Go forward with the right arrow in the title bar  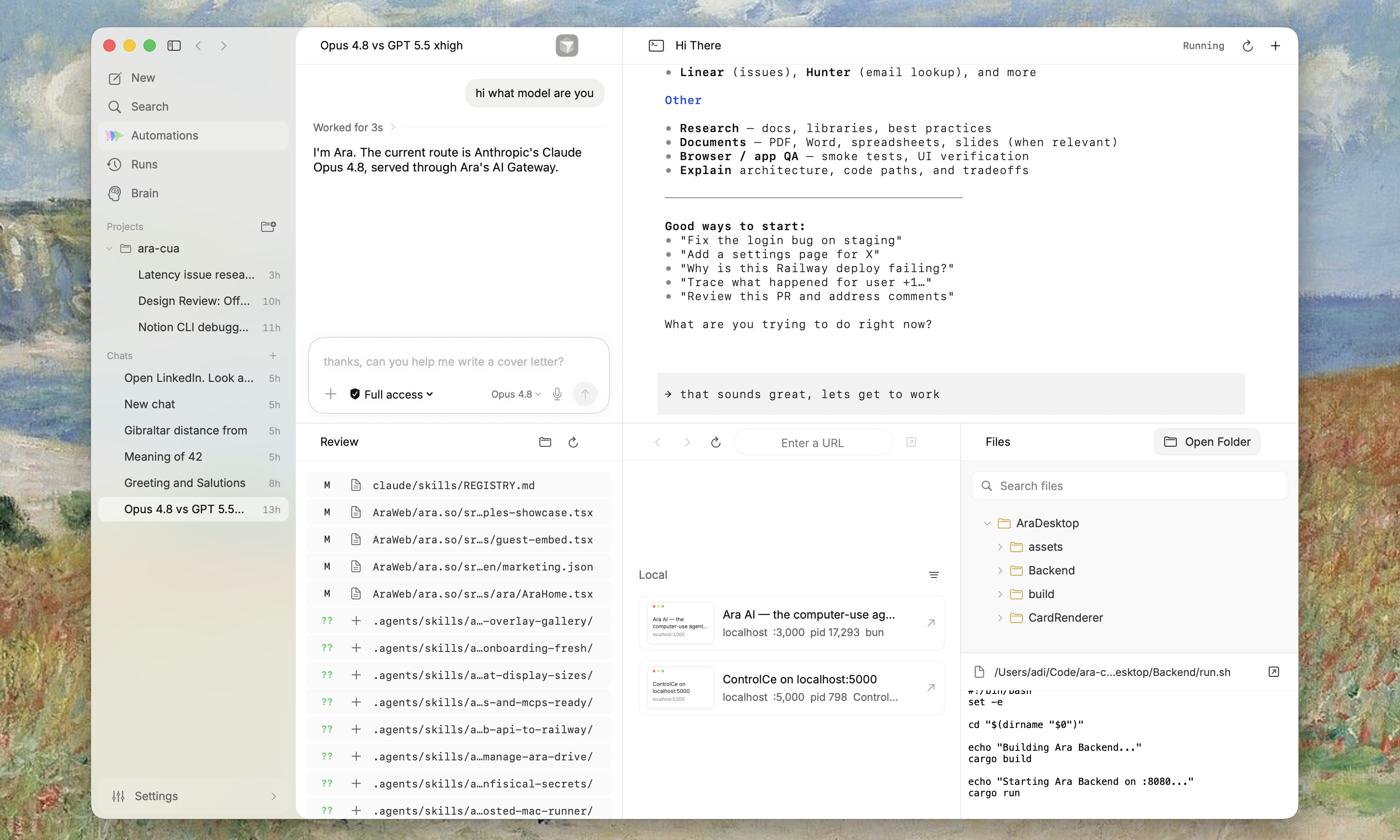coord(224,45)
